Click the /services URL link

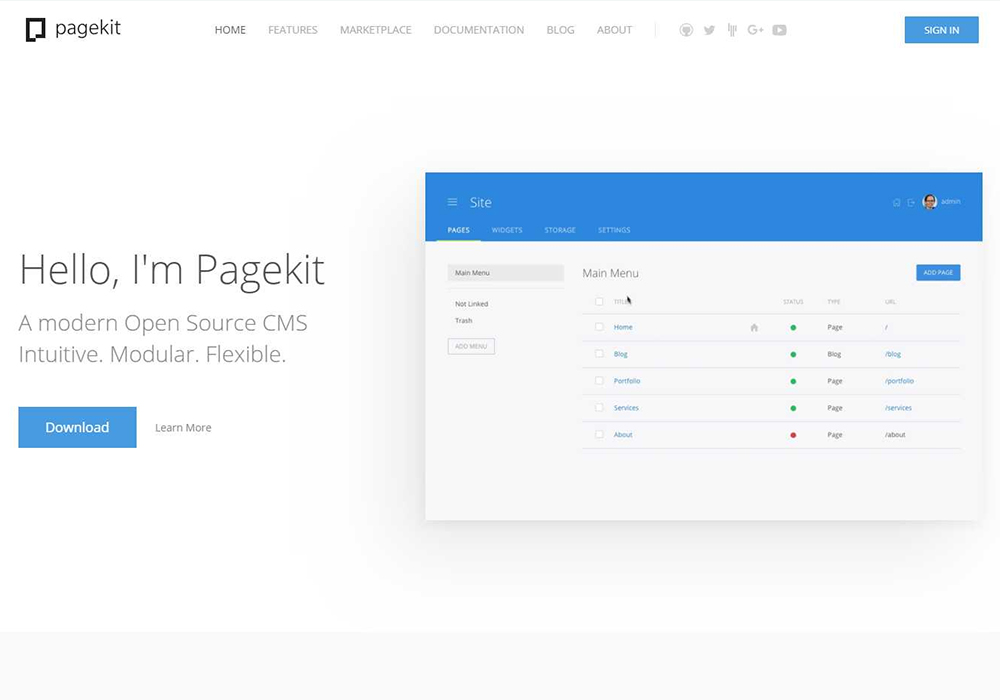(x=898, y=407)
